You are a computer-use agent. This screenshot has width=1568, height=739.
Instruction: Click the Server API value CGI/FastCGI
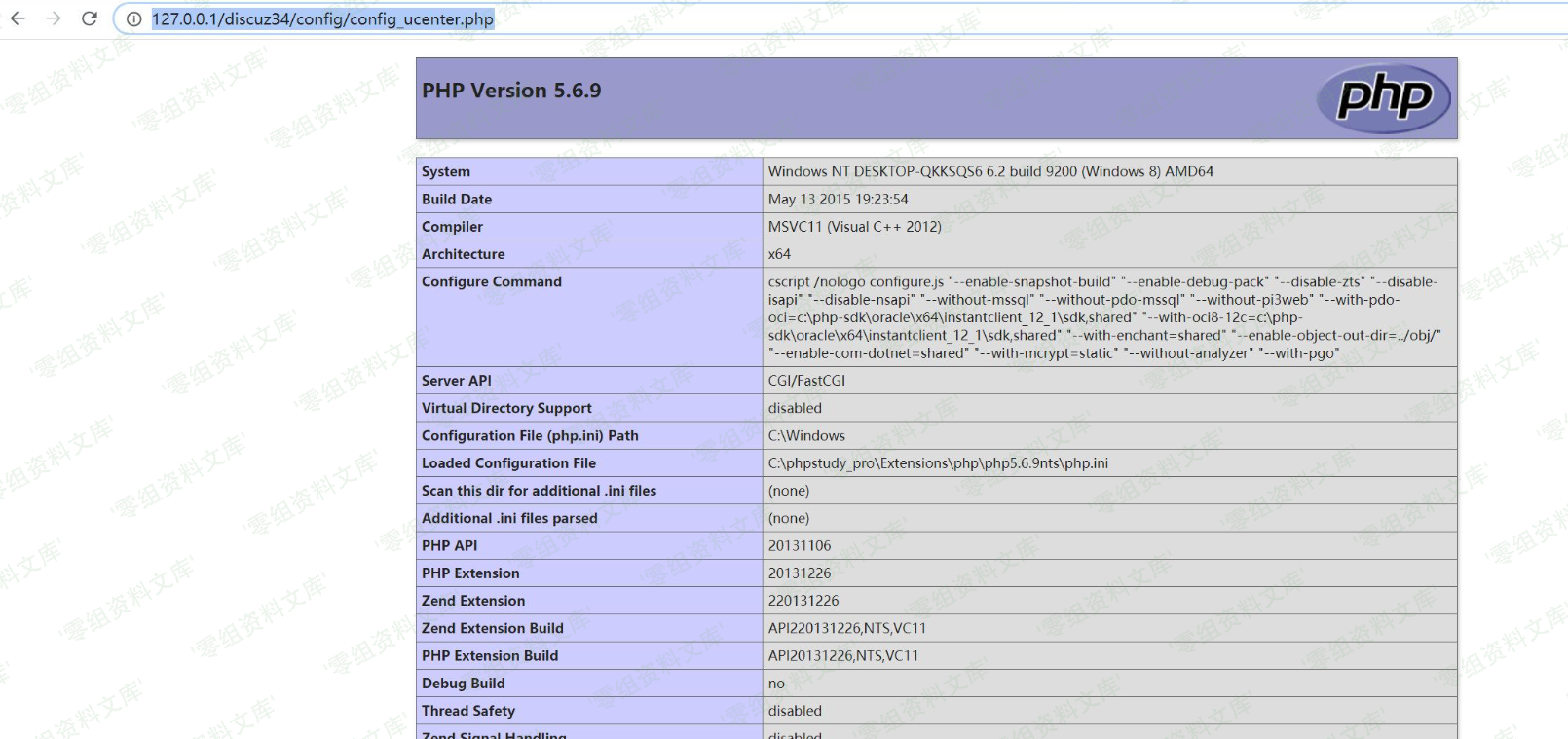pyautogui.click(x=806, y=381)
